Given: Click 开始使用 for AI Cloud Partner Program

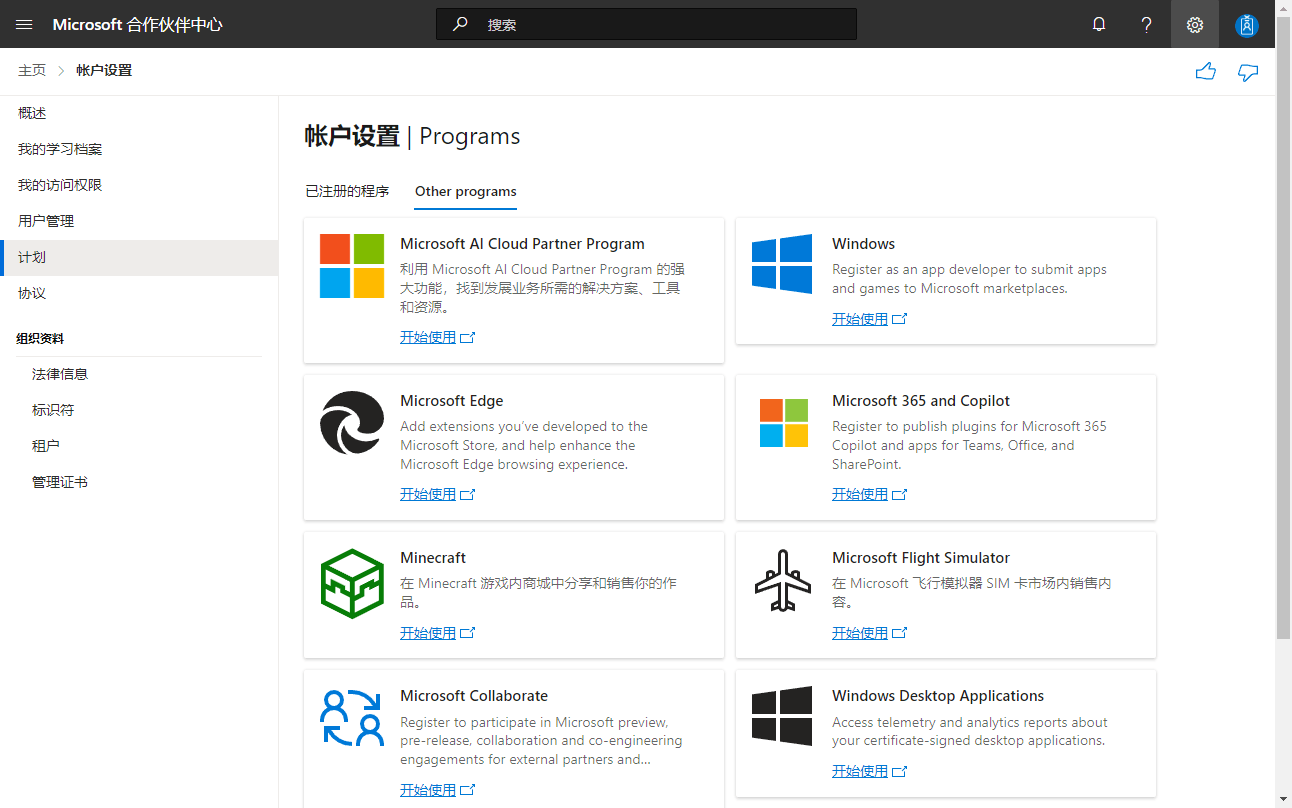Looking at the screenshot, I should [x=428, y=337].
